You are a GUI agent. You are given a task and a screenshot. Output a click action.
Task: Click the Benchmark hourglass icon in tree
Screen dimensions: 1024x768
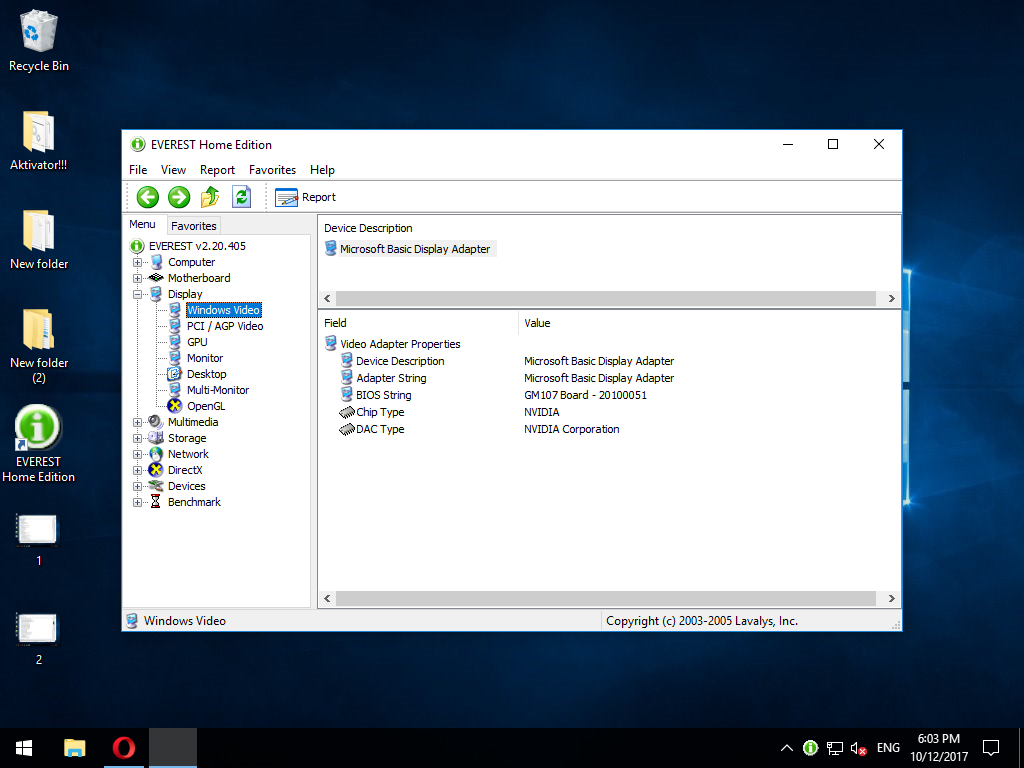point(155,502)
